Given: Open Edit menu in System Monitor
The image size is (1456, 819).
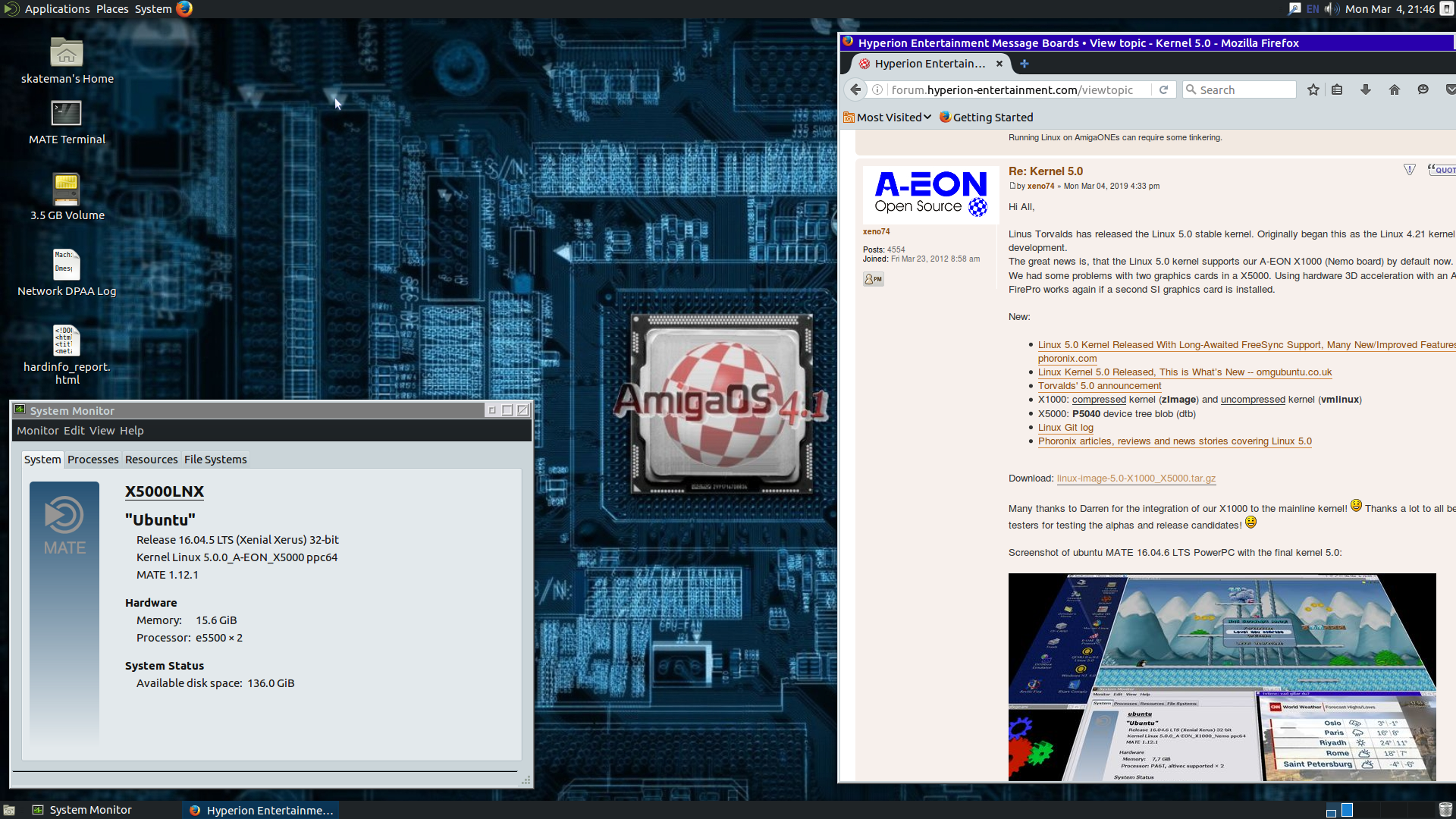Looking at the screenshot, I should 74,431.
